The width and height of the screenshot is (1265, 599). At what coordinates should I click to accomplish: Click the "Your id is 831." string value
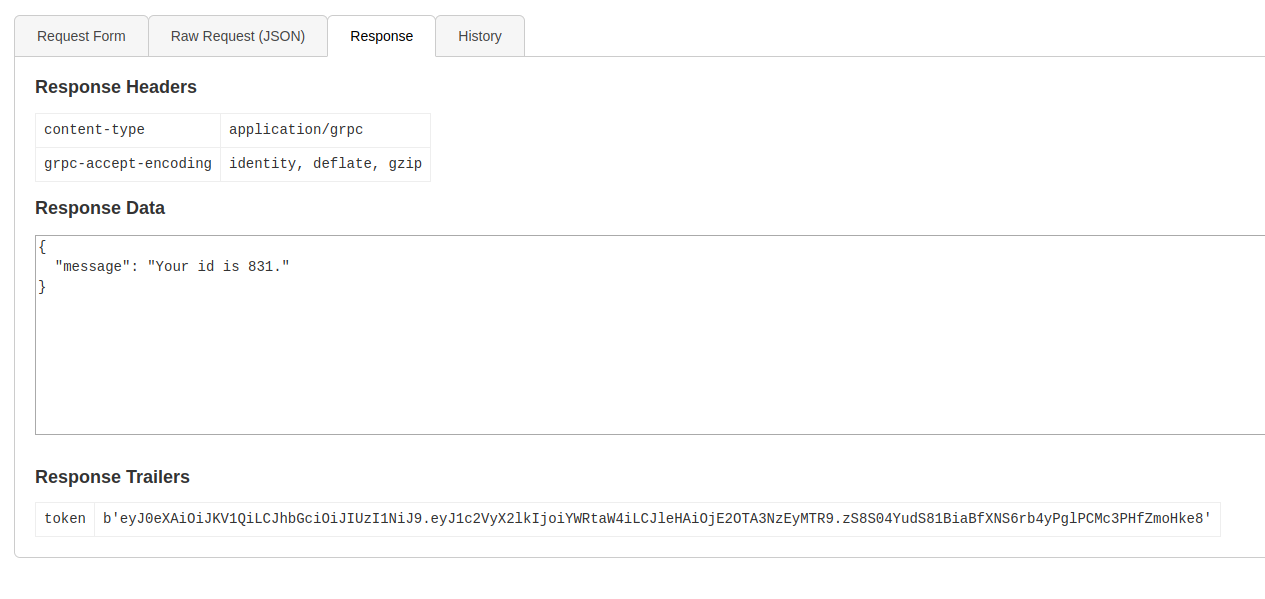[x=218, y=267]
